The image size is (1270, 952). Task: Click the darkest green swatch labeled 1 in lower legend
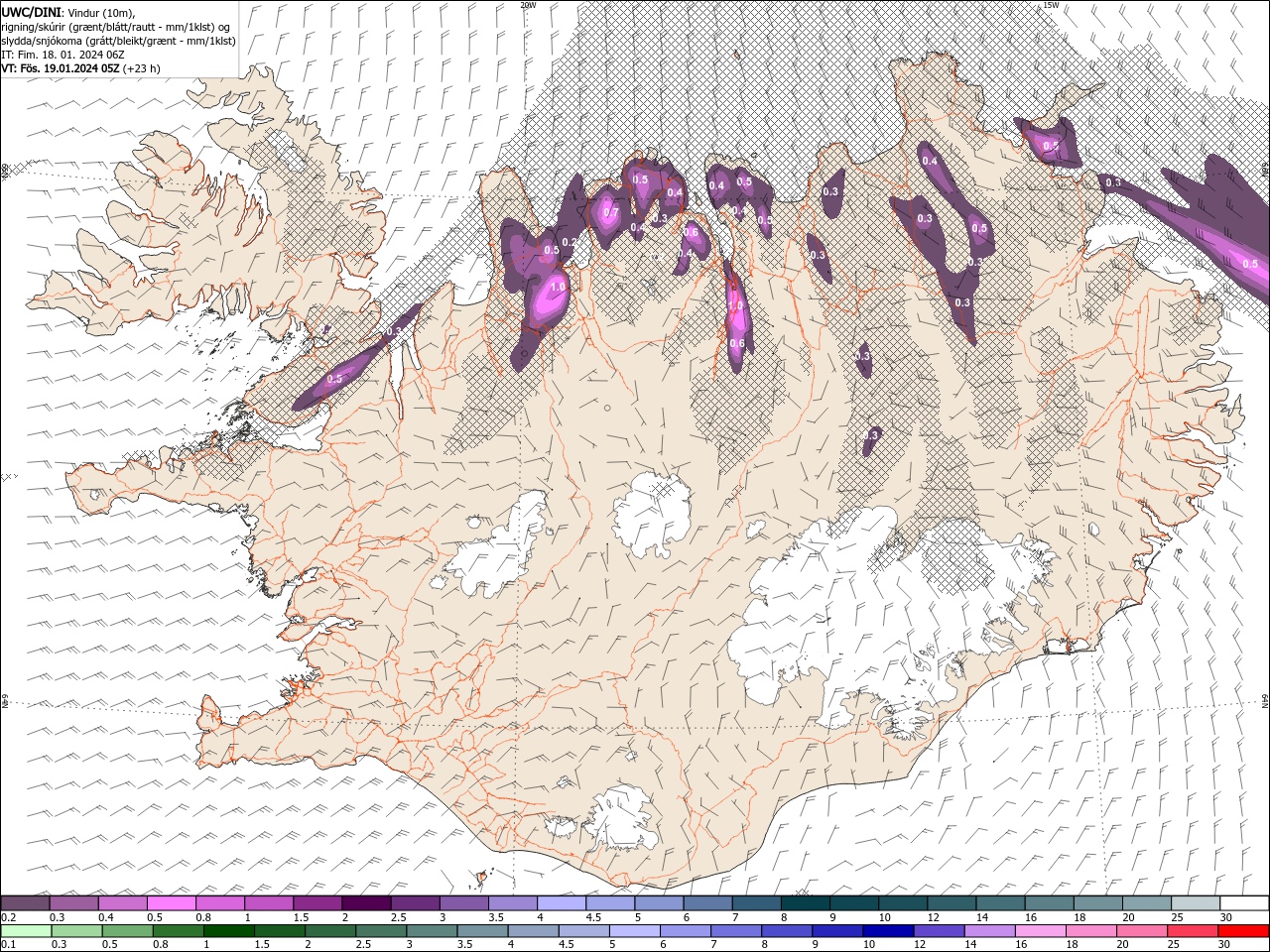point(228,931)
